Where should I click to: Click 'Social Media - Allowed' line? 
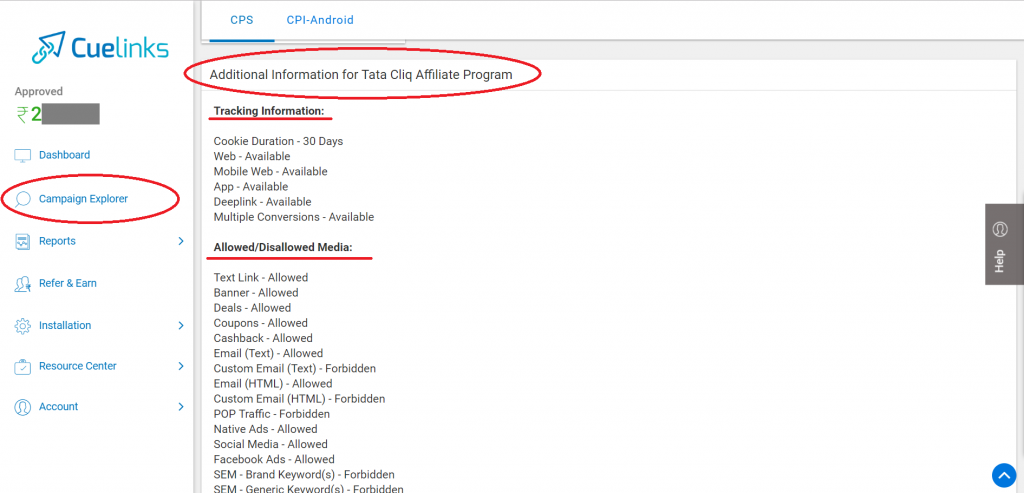pos(270,444)
